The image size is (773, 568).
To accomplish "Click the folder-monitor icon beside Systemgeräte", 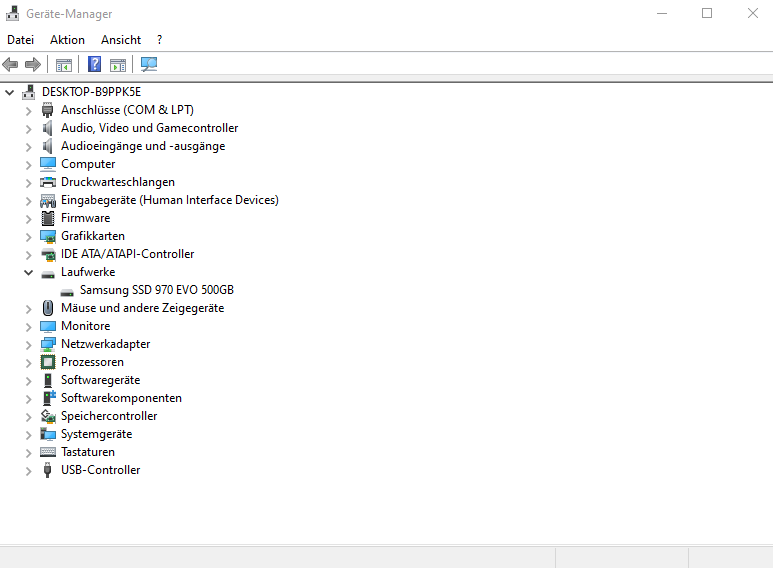I will (48, 434).
